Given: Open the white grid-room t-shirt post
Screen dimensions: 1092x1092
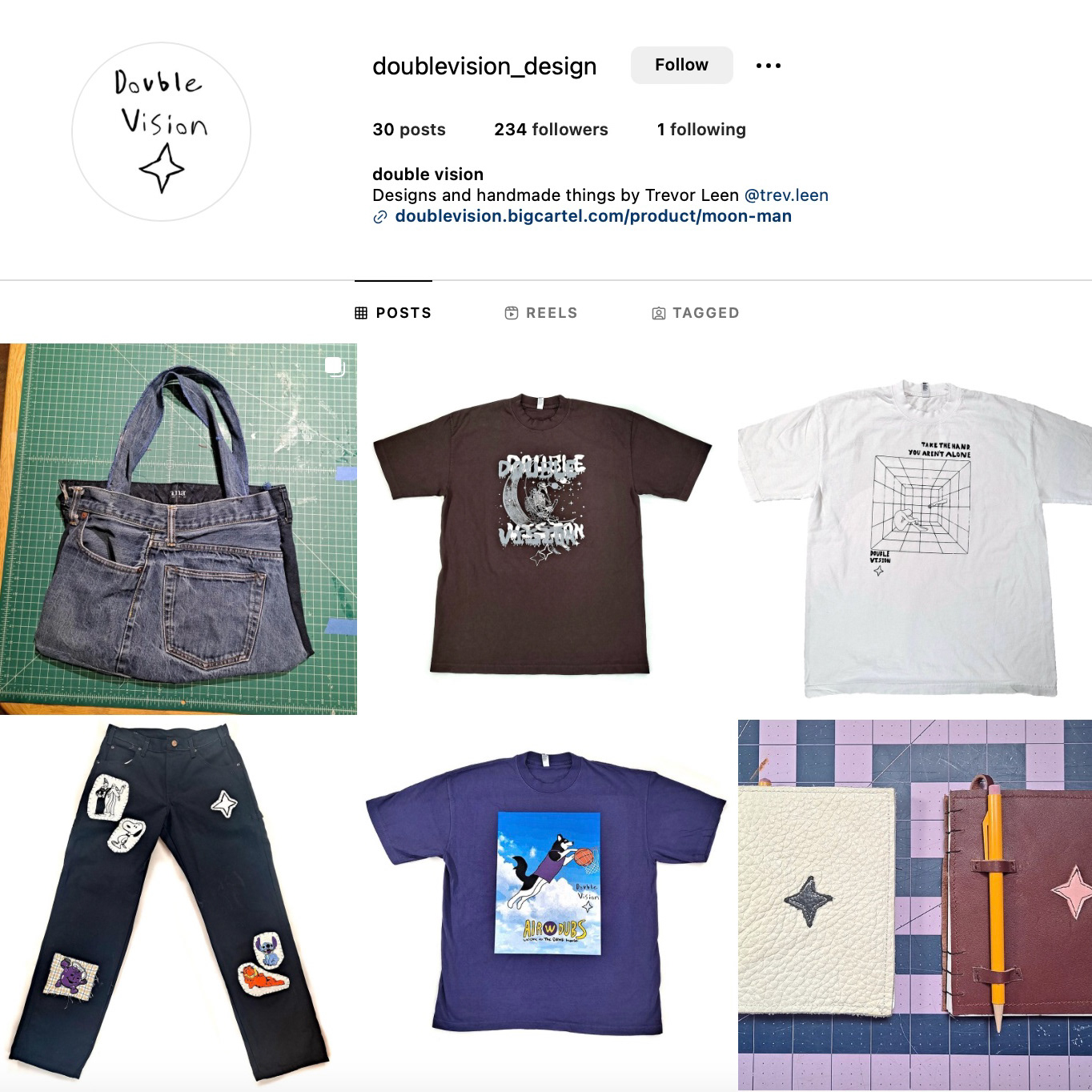Looking at the screenshot, I should coord(914,529).
